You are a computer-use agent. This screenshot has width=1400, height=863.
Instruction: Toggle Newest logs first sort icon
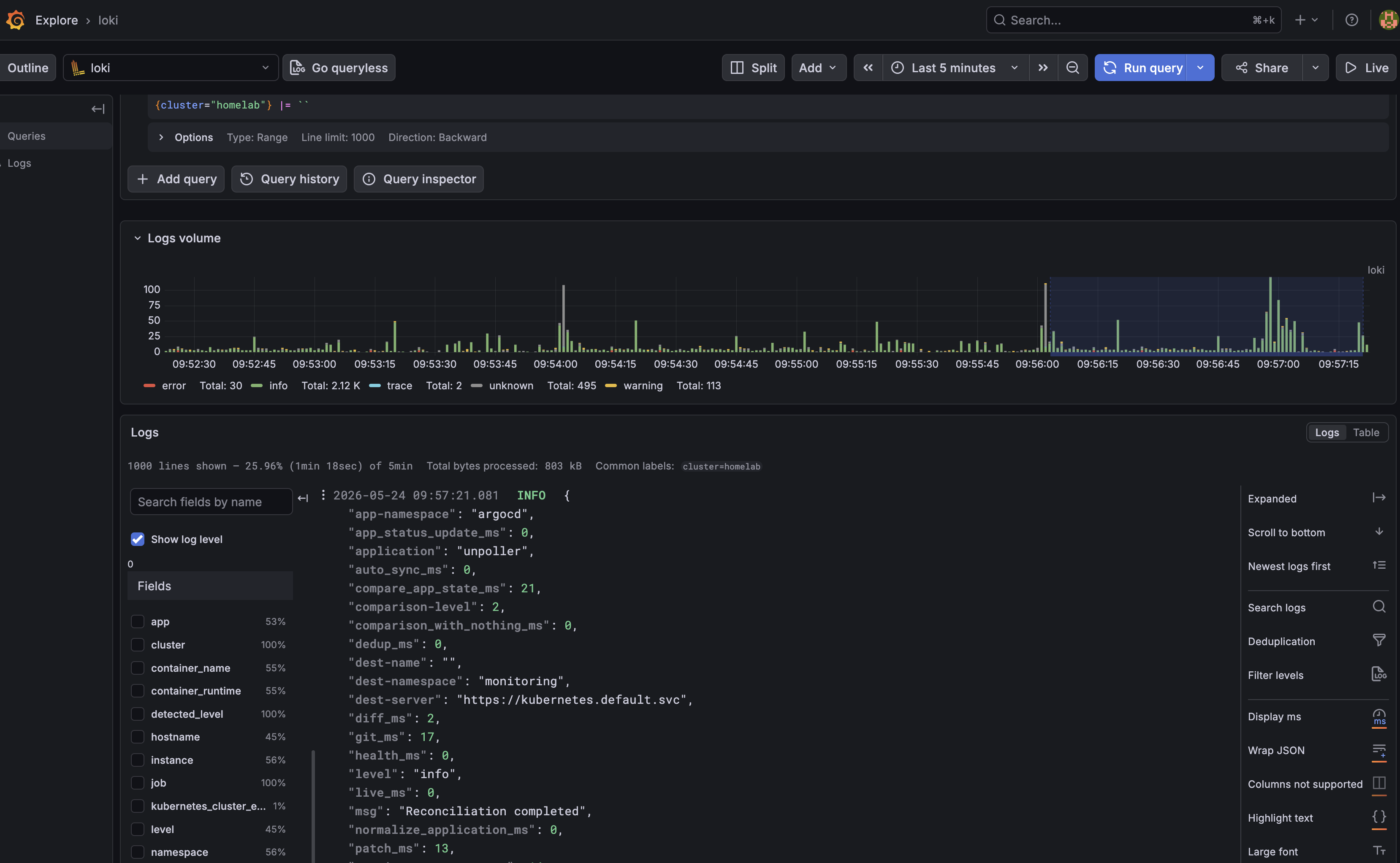point(1379,566)
